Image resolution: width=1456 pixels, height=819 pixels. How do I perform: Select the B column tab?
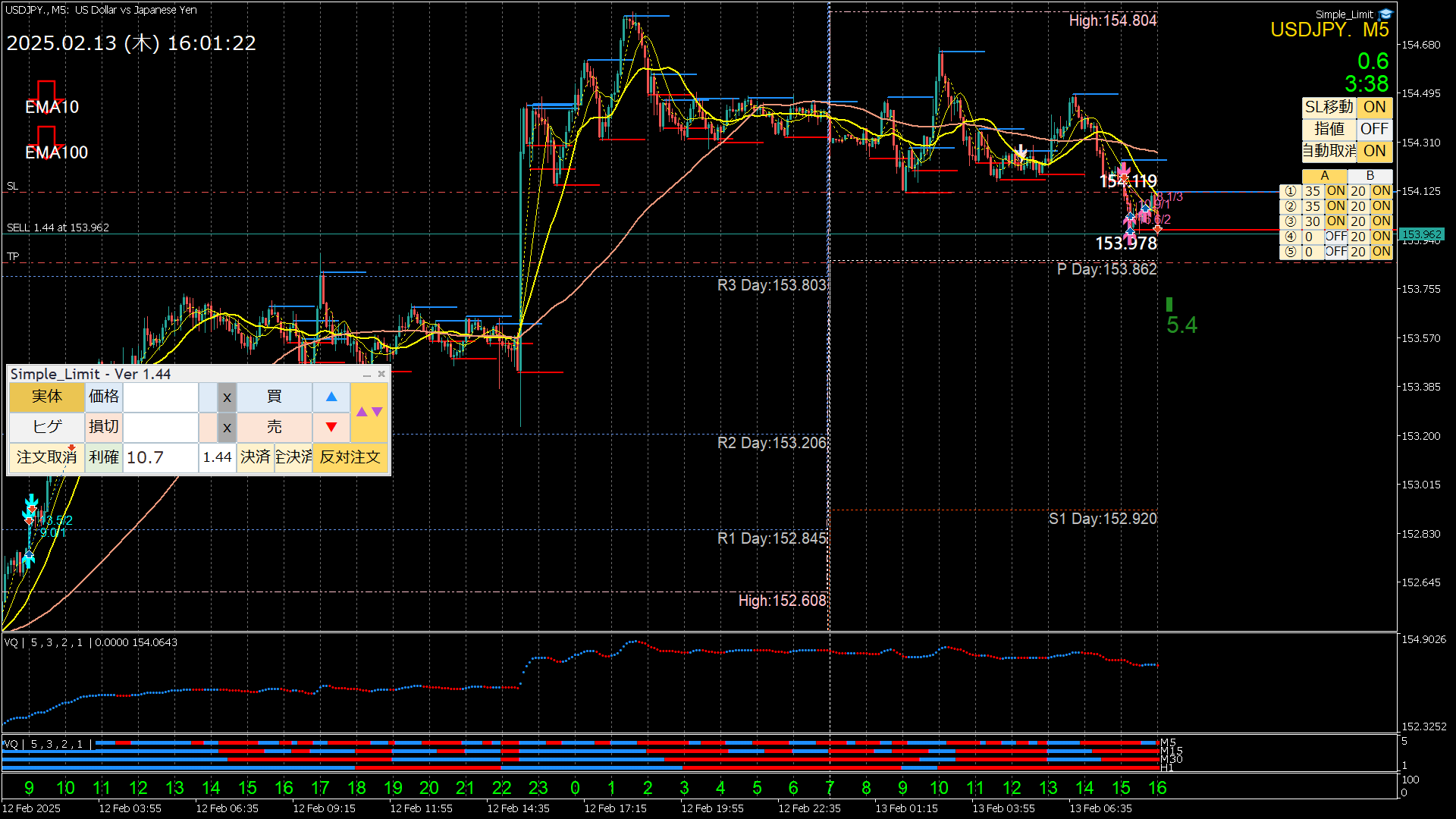1370,176
